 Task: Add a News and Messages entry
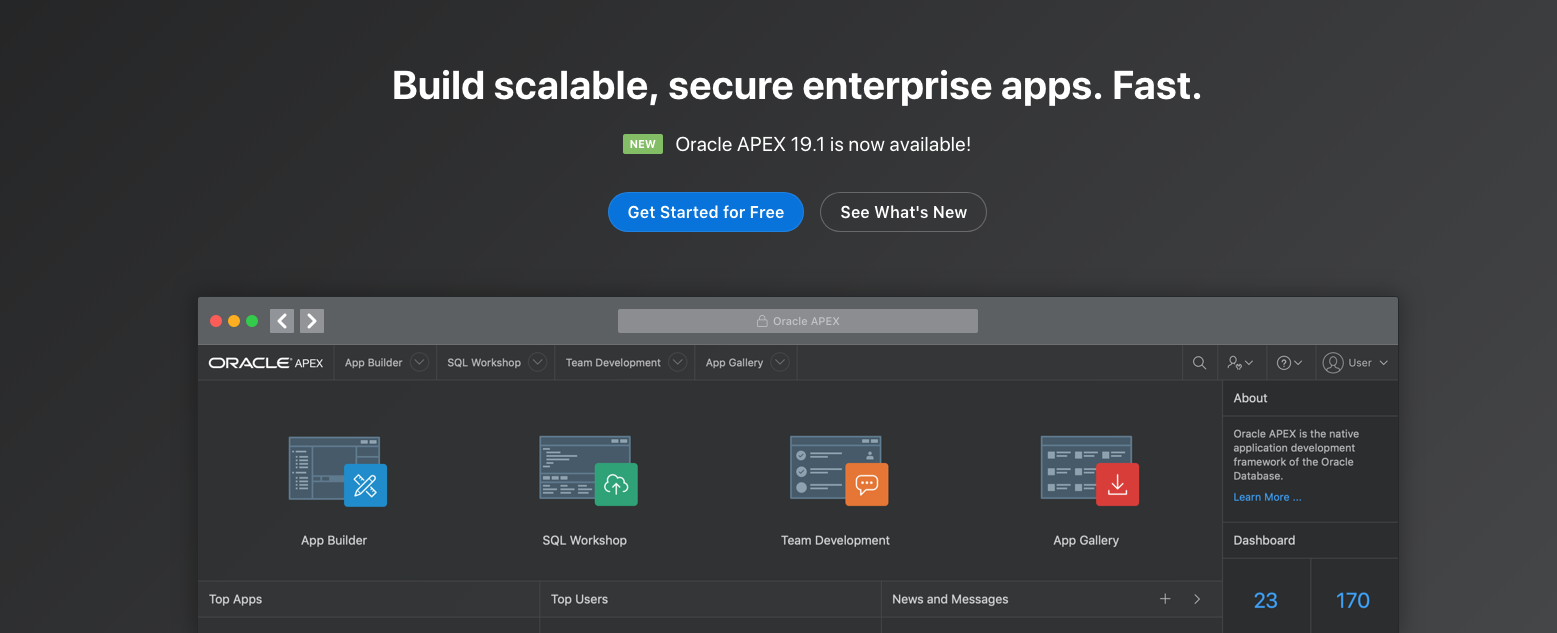coord(1165,599)
